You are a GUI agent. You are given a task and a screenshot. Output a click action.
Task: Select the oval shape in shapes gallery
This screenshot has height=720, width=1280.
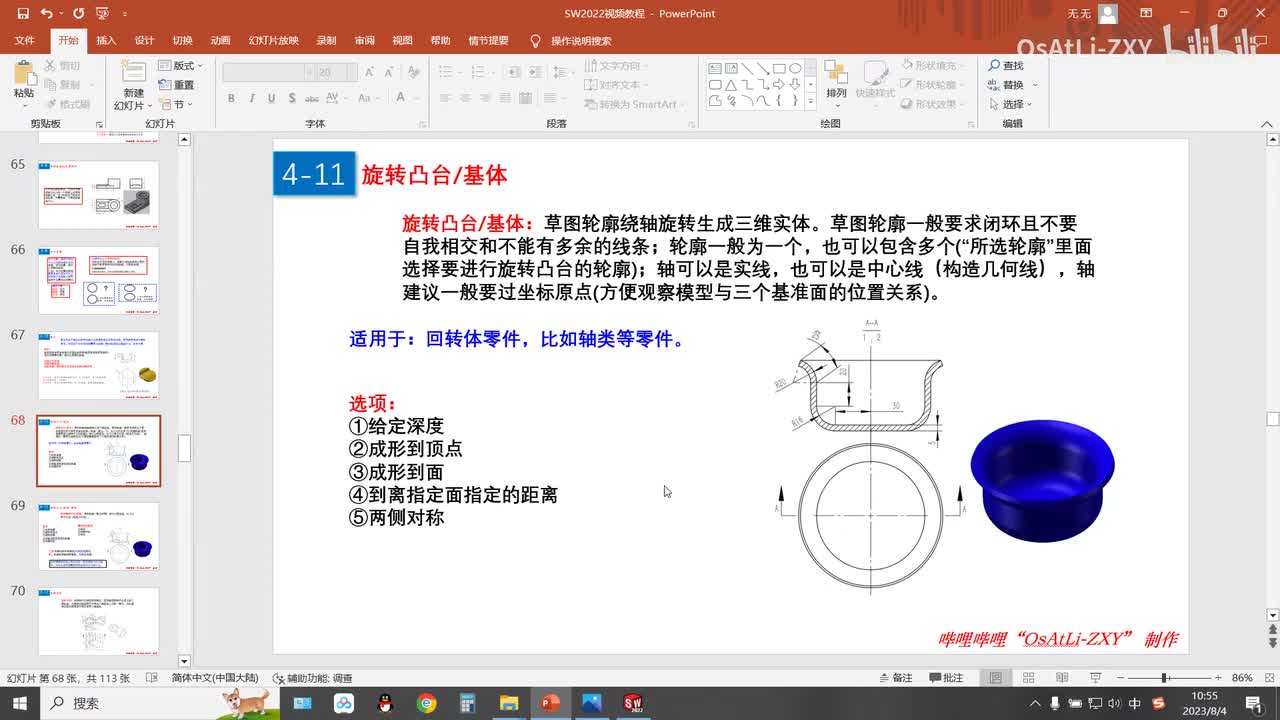click(795, 69)
